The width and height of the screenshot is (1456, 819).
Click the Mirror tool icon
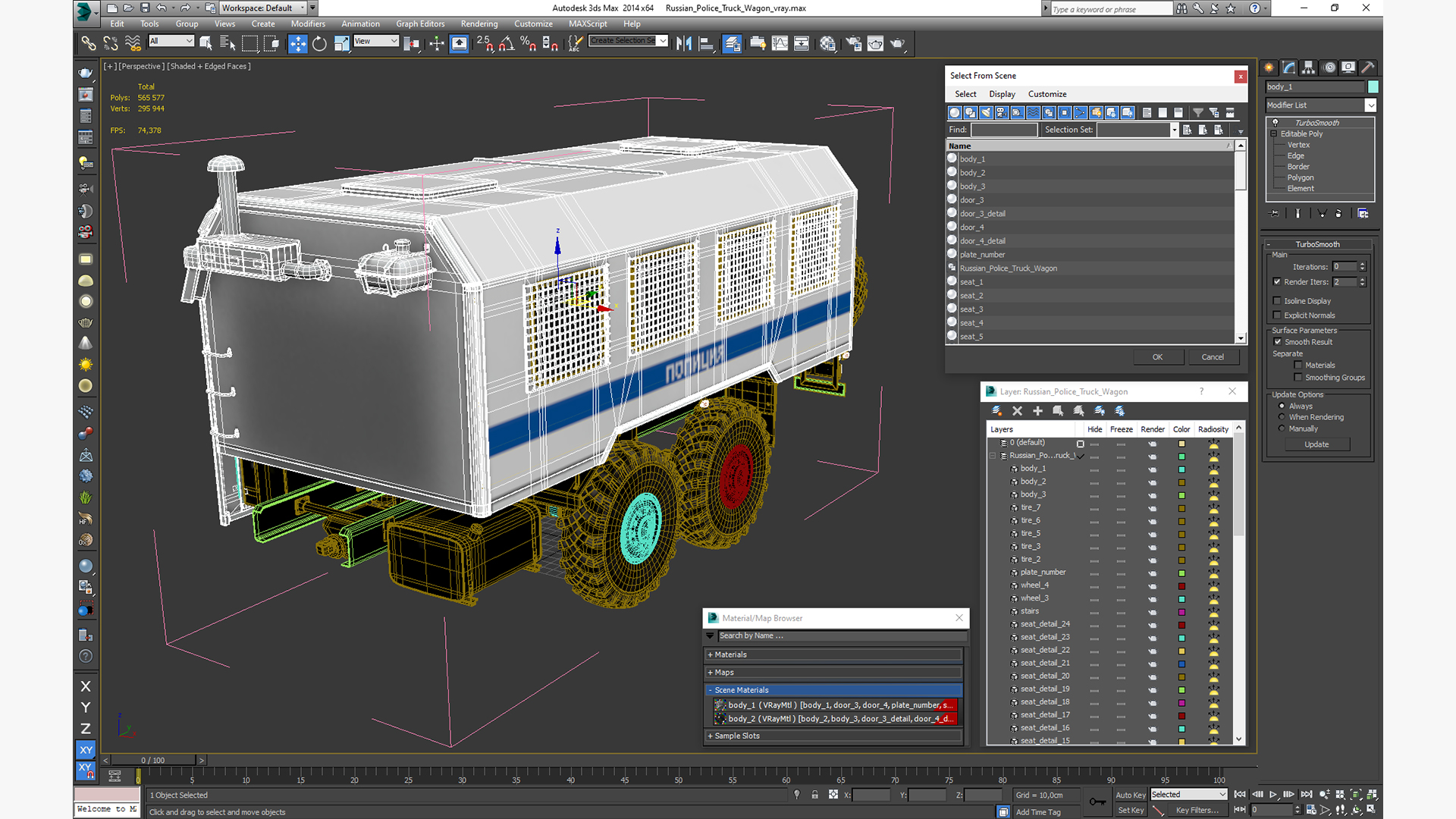683,43
